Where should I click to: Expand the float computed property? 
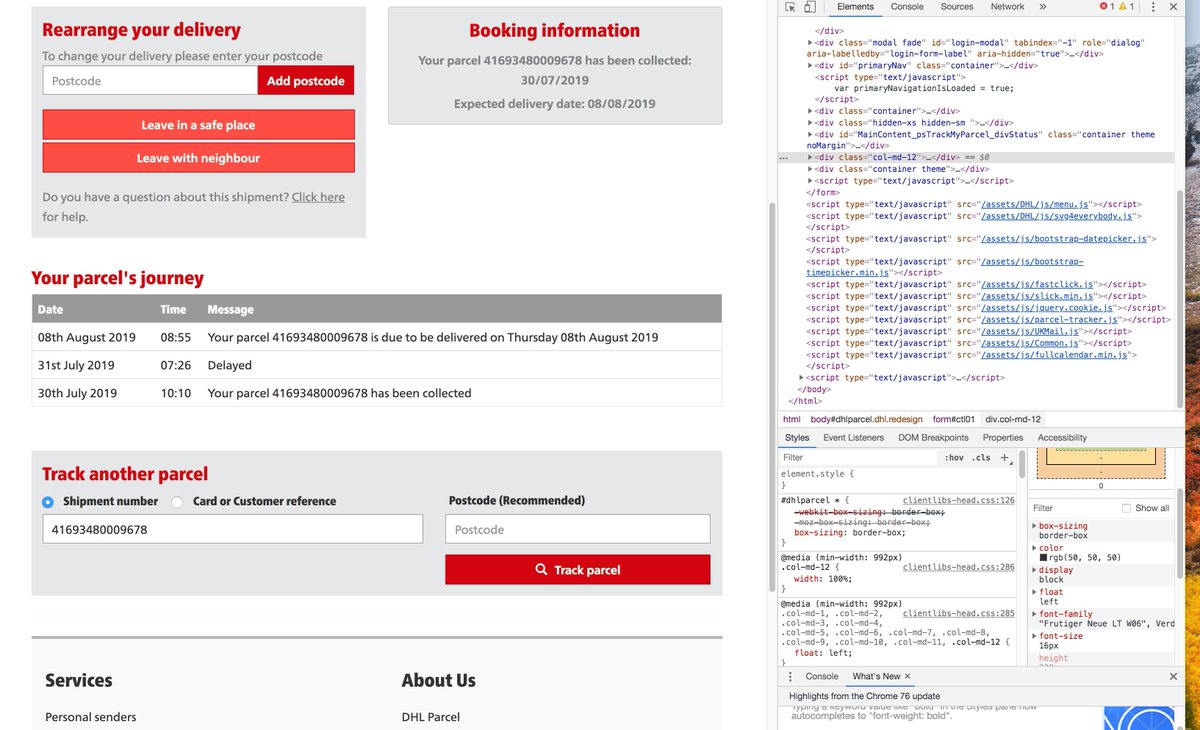pos(1035,592)
